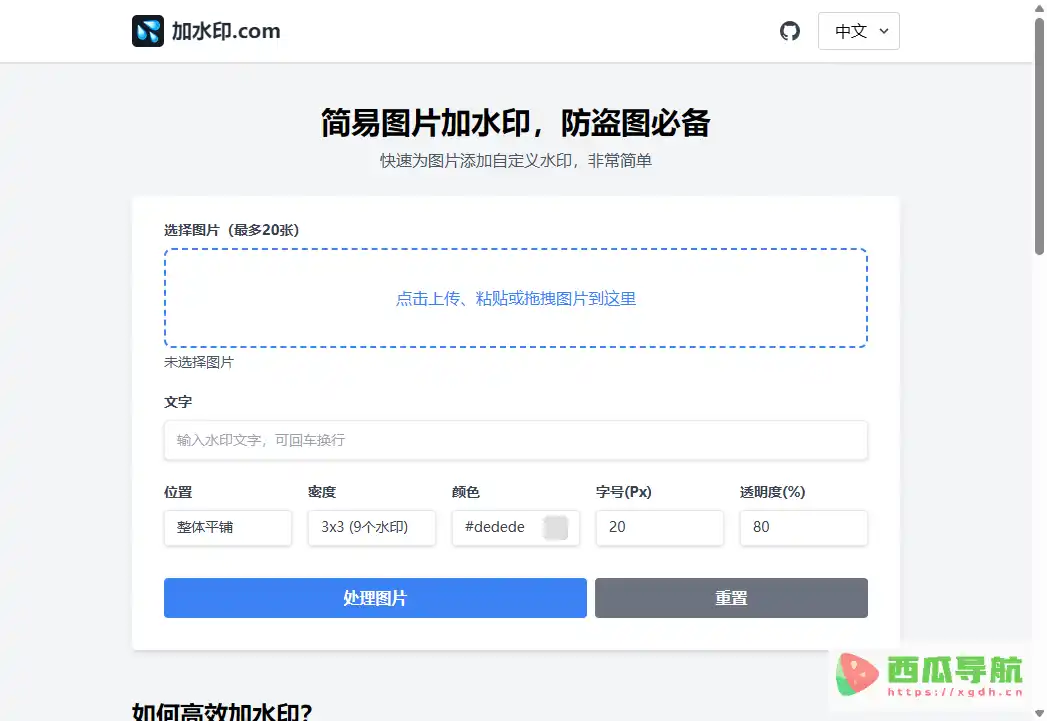Click the page vertical scrollbar thumb

coord(1040,137)
